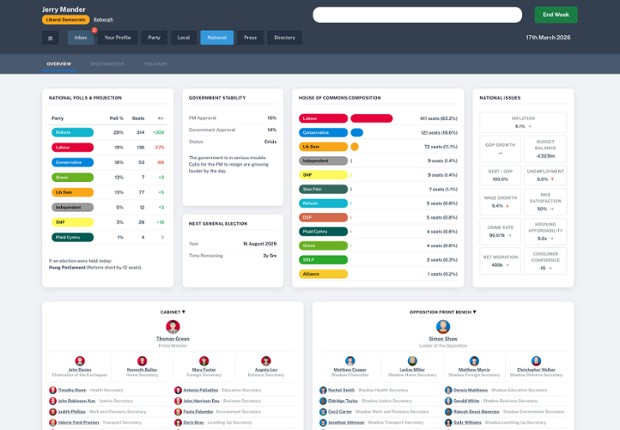Click the Reform party colour badge in polls
This screenshot has height=430, width=620.
[72, 132]
